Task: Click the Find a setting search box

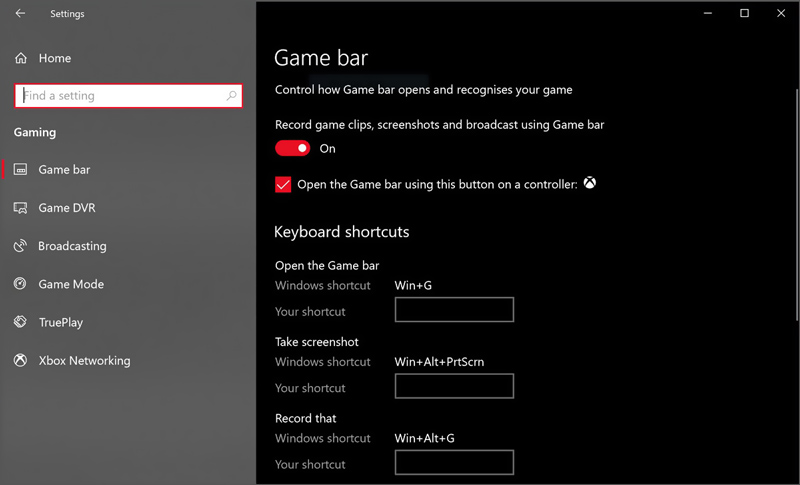Action: 120,96
